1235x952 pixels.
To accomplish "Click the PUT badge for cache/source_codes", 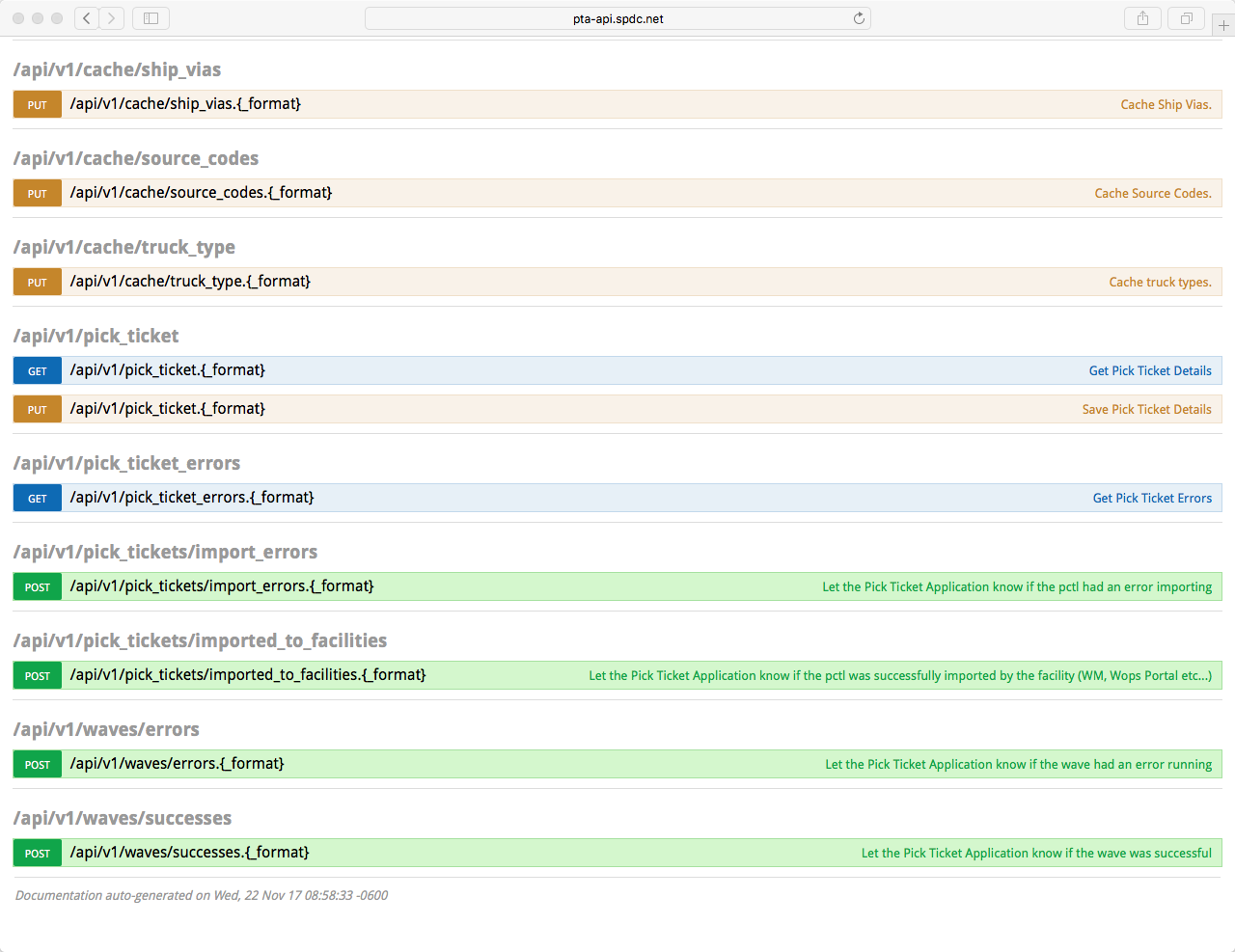I will click(x=38, y=193).
